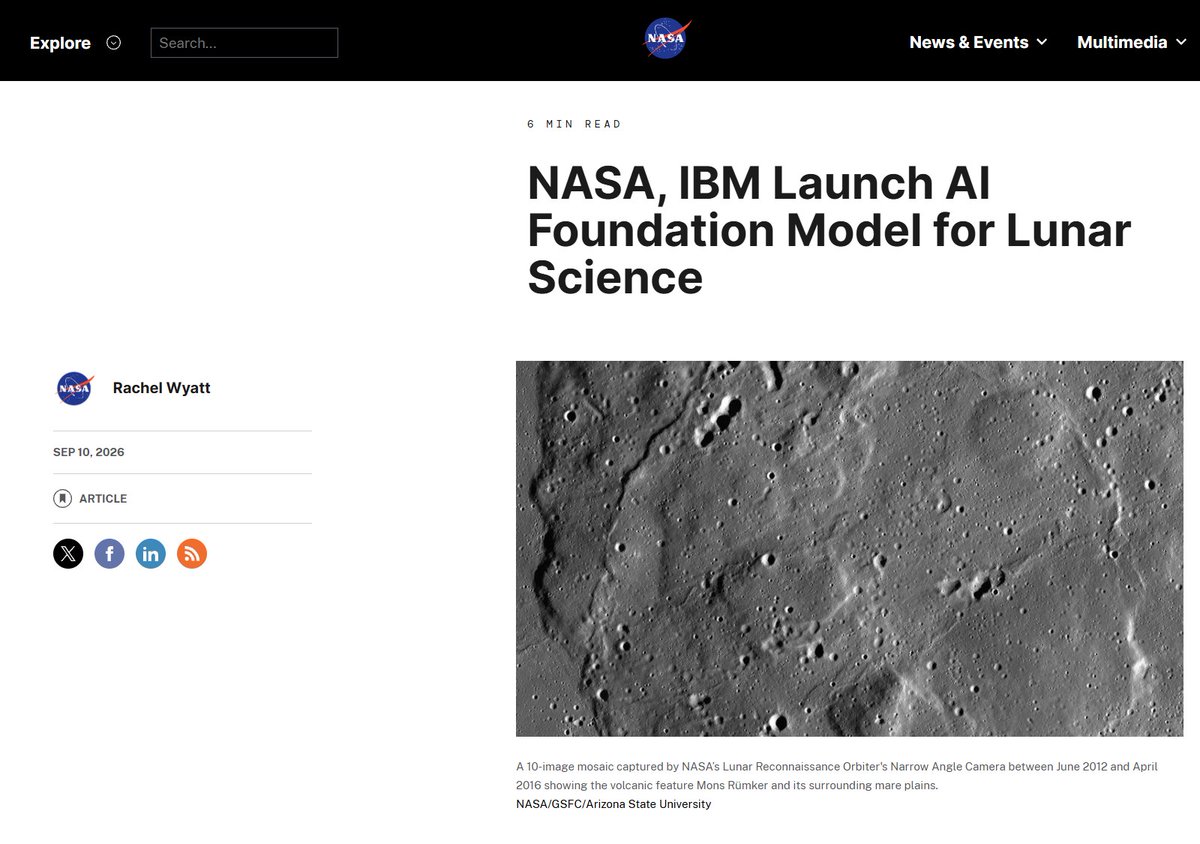Open the lunar mosaic image

click(x=849, y=548)
